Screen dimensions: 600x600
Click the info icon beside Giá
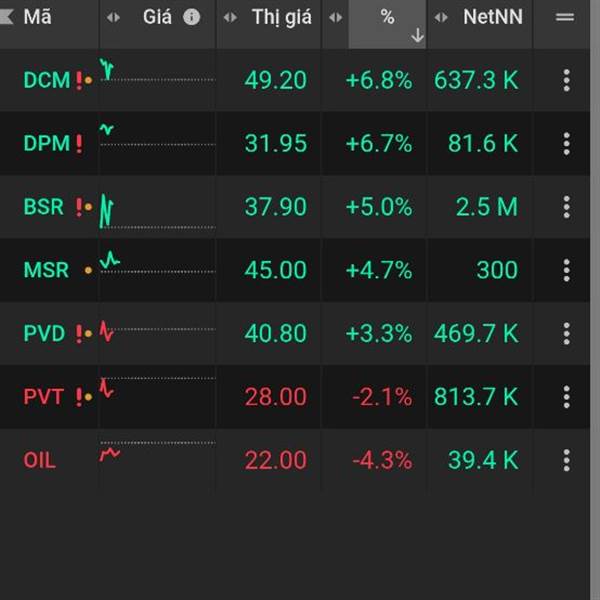192,17
